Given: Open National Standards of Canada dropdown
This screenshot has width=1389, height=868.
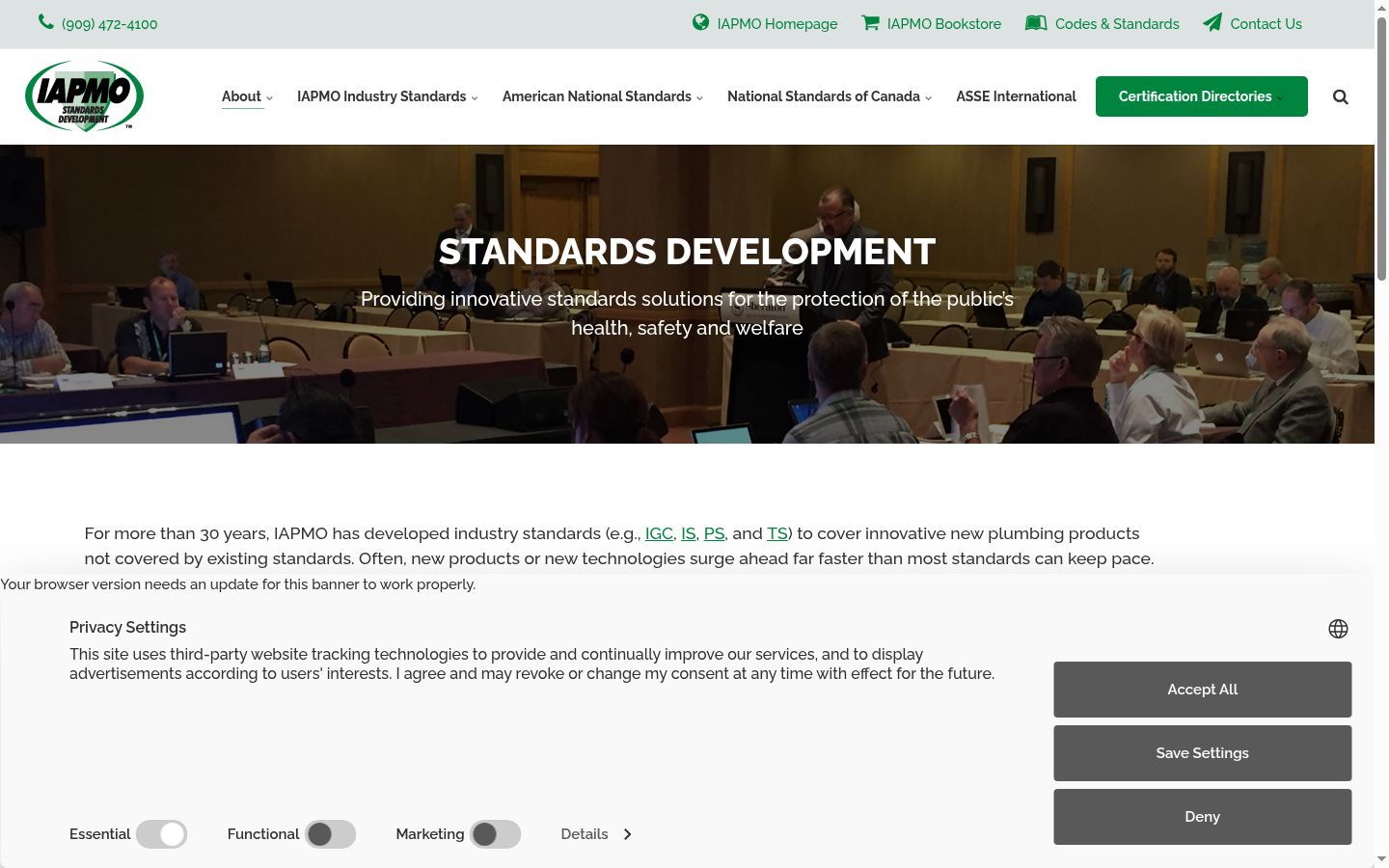Looking at the screenshot, I should tap(830, 96).
